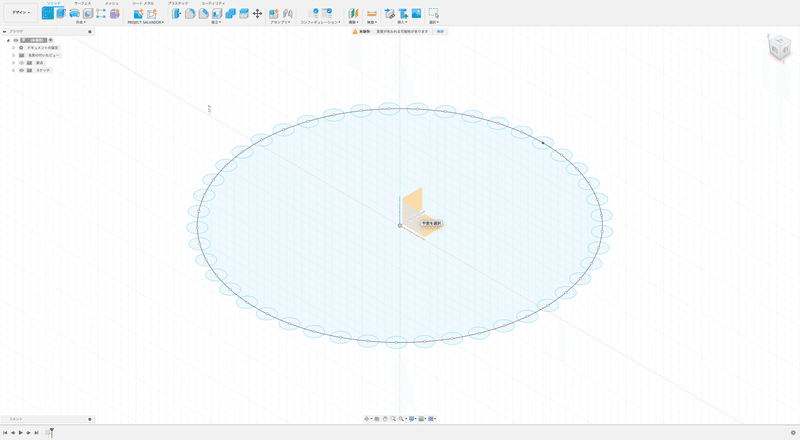
Task: Toggle visibility of the Sketches folder
Action: pos(21,70)
